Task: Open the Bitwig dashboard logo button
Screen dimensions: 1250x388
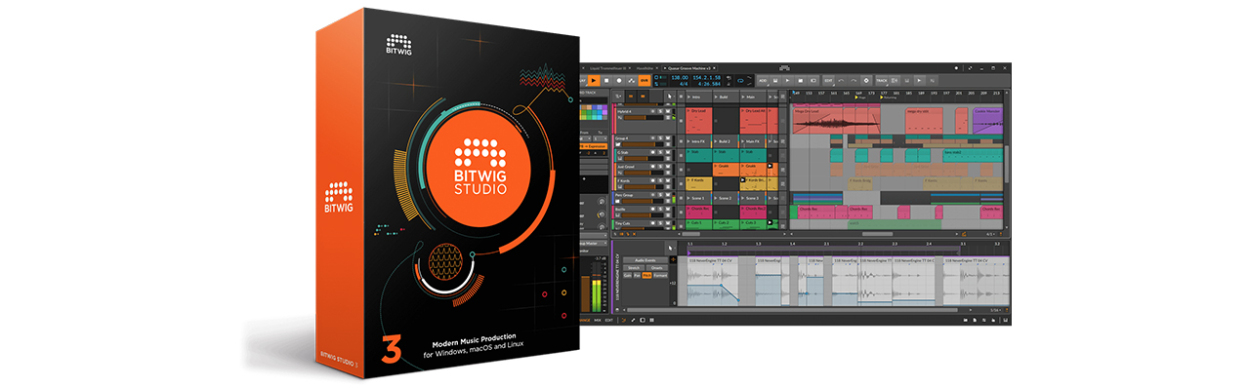Action: click(785, 68)
